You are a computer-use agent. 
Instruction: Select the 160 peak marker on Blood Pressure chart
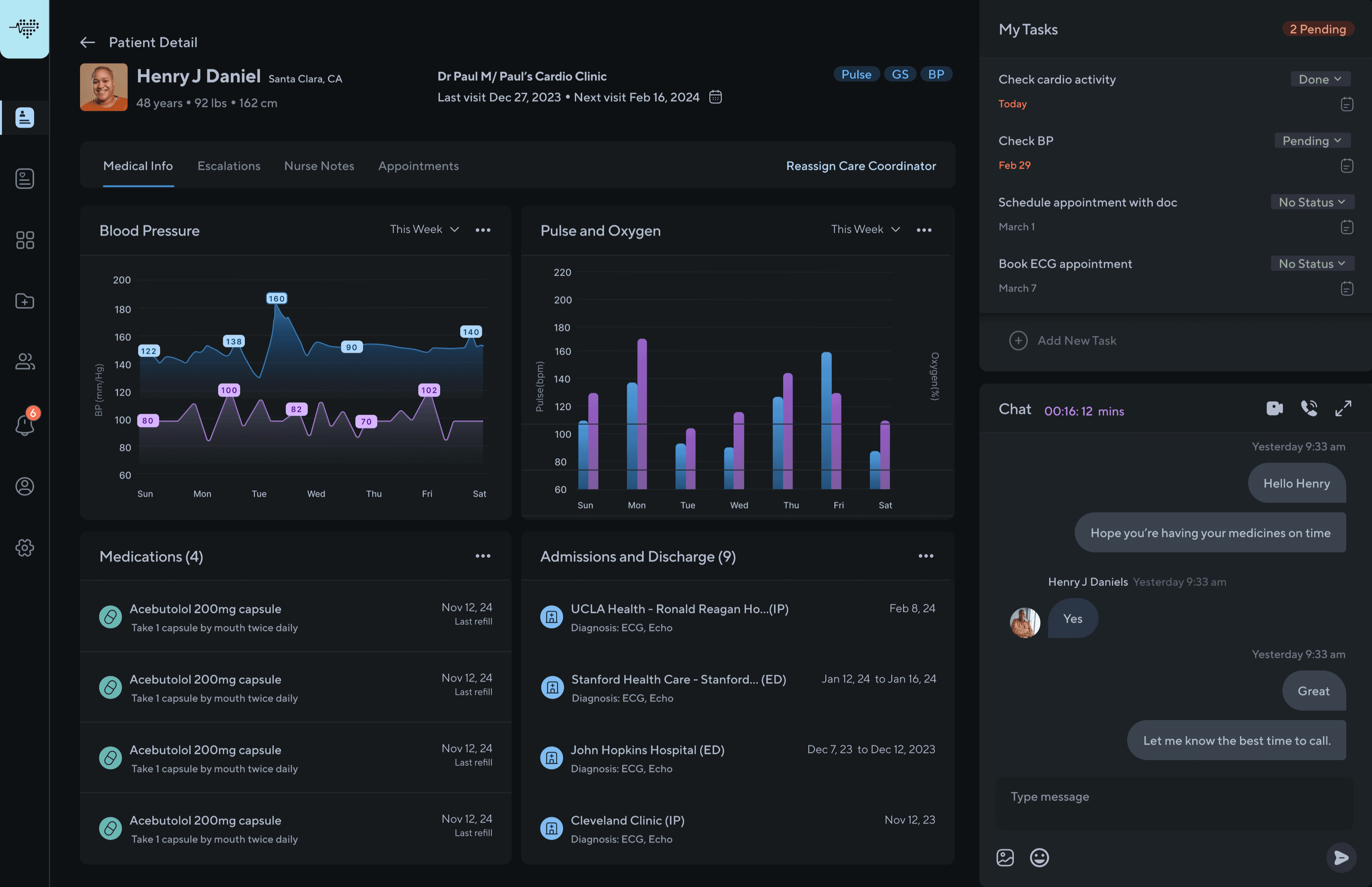pyautogui.click(x=276, y=298)
